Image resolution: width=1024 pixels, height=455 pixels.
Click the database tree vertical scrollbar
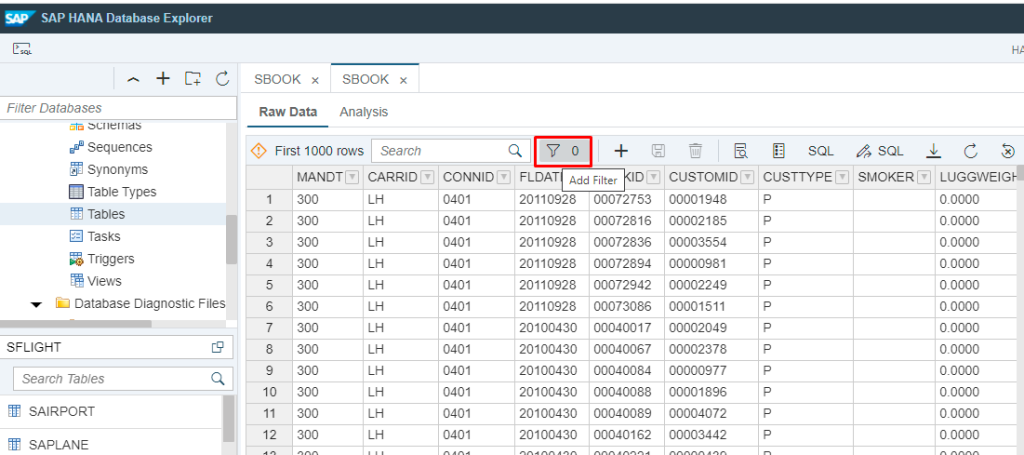pyautogui.click(x=231, y=239)
